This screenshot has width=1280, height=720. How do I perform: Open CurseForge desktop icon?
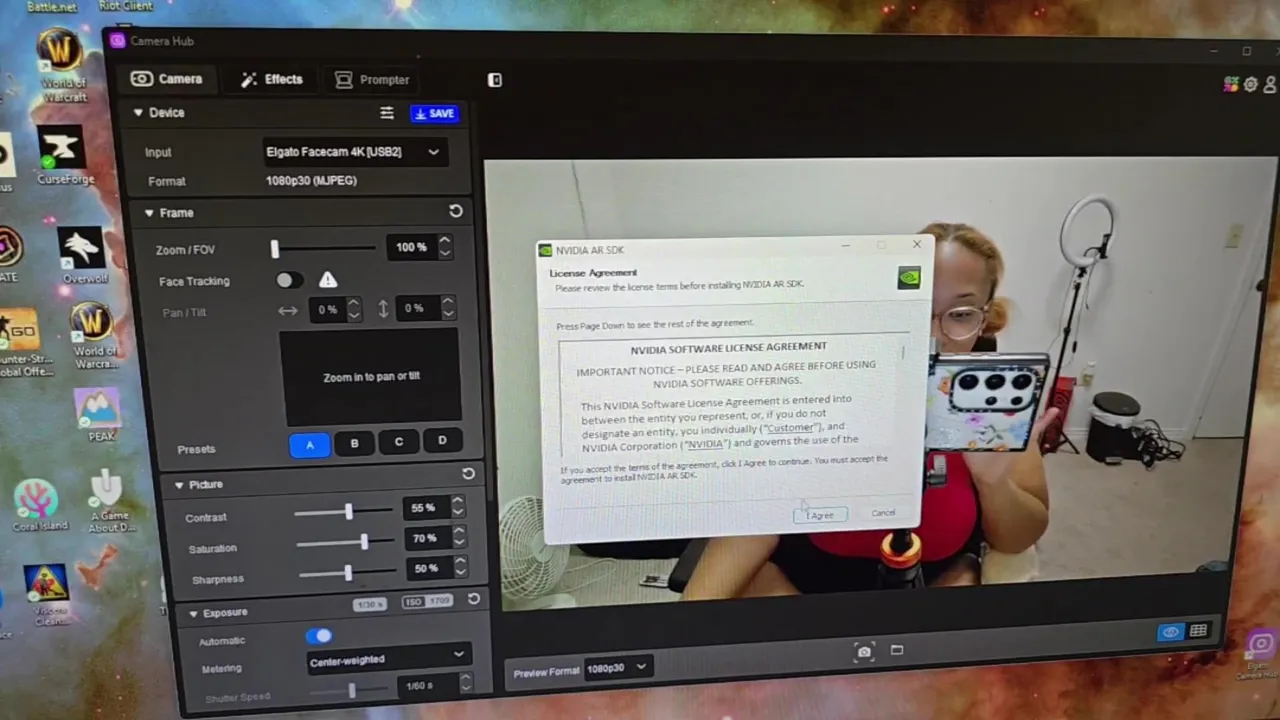point(65,157)
